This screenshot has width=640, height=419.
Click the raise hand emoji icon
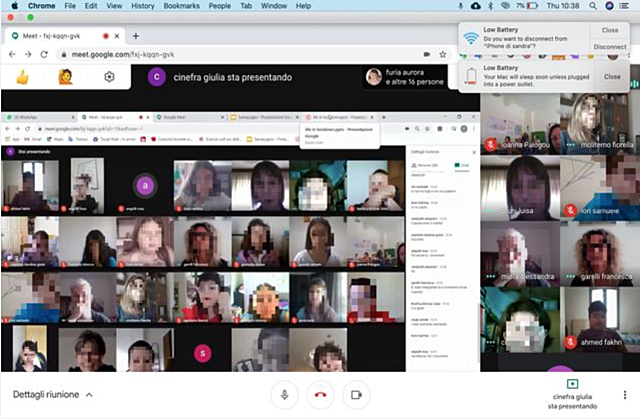click(x=65, y=77)
